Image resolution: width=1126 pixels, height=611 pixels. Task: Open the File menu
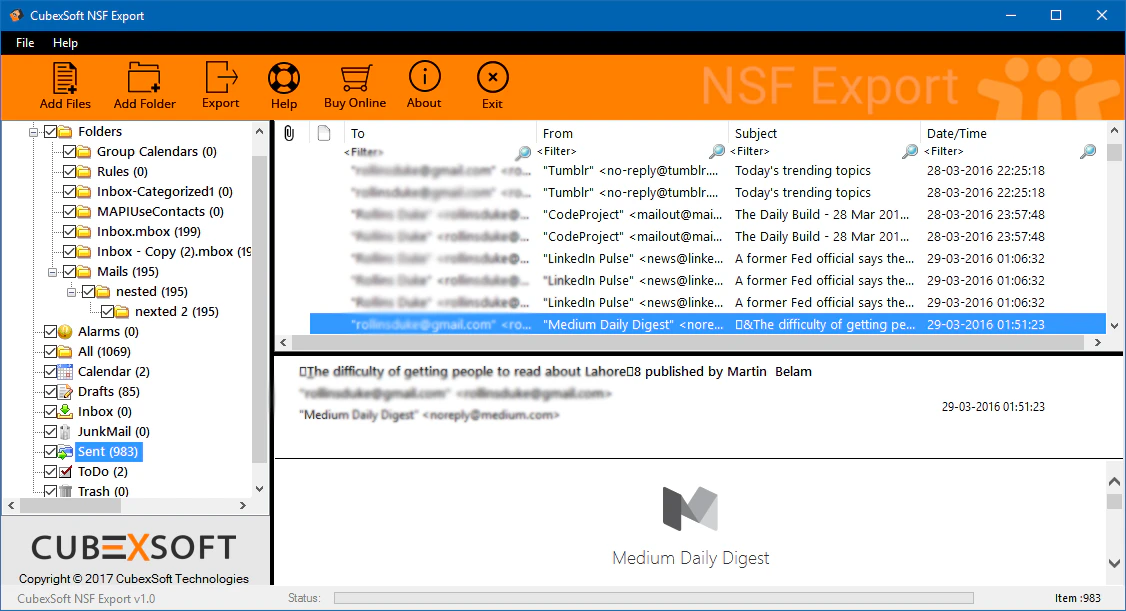click(24, 43)
